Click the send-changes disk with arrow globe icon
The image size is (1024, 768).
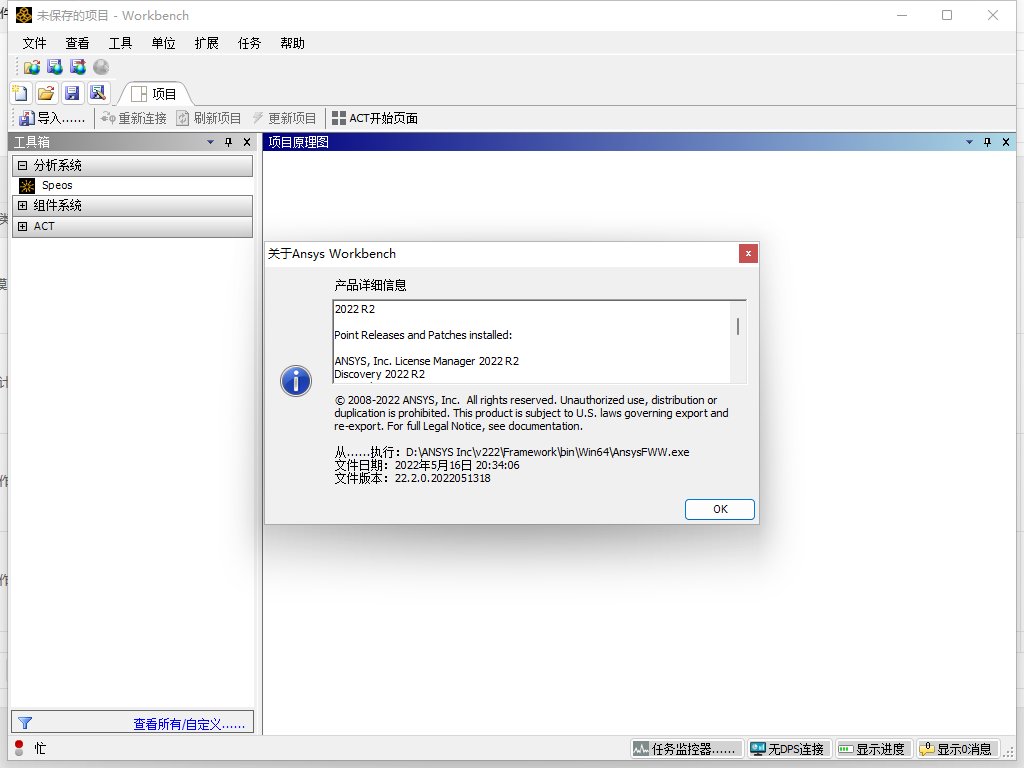click(78, 67)
